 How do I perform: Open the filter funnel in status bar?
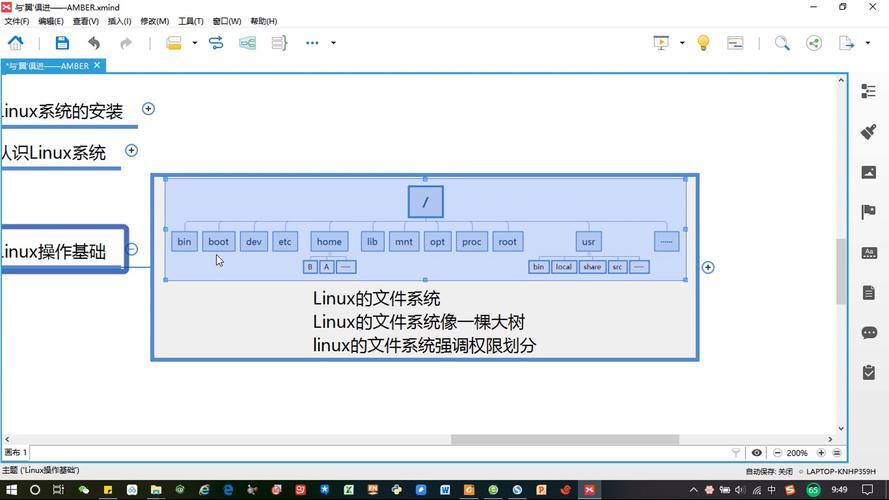[x=736, y=452]
